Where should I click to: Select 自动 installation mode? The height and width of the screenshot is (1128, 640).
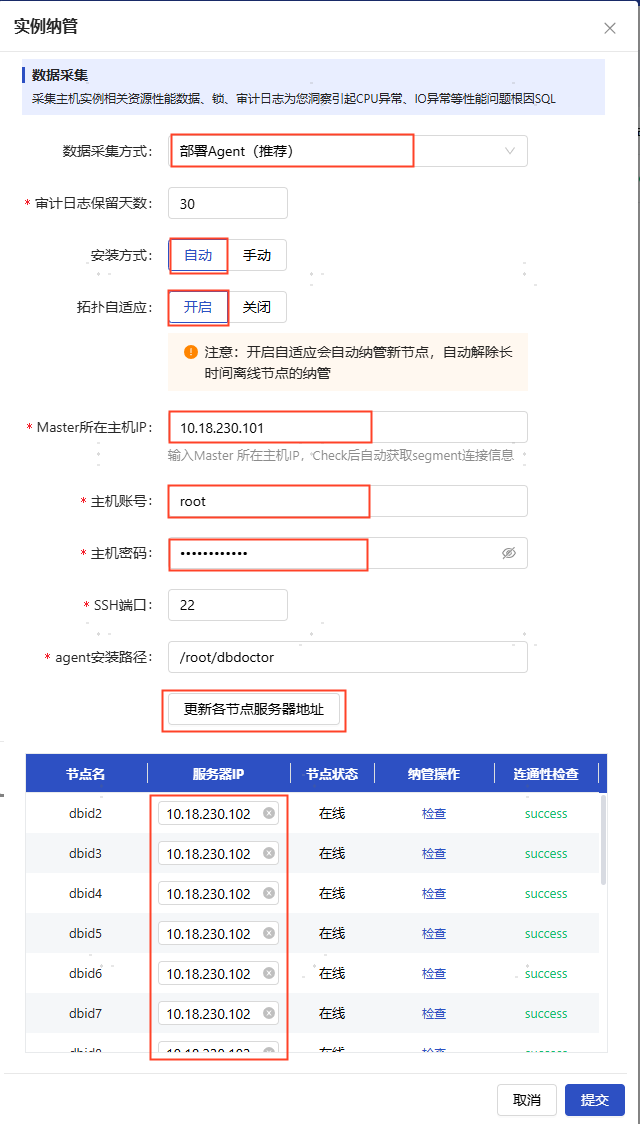[198, 255]
